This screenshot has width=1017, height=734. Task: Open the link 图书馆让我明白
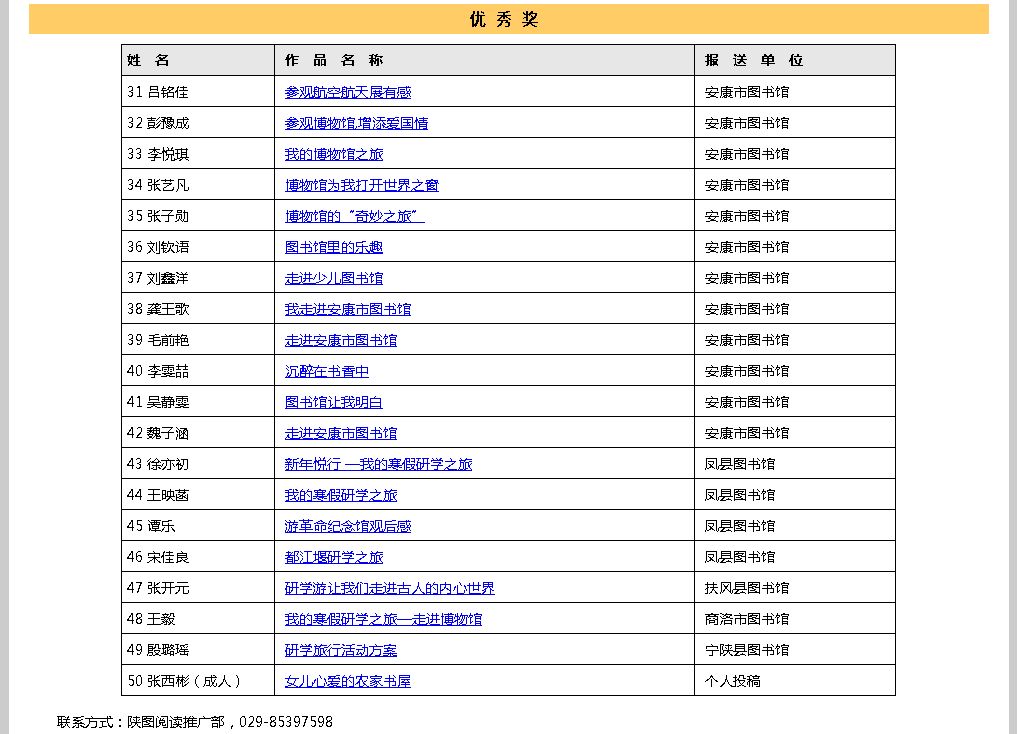334,402
